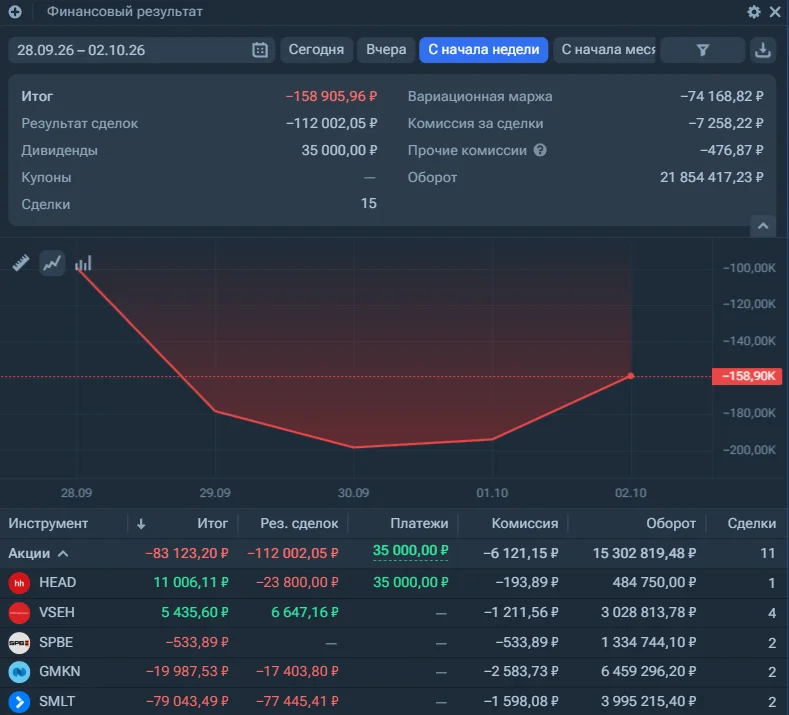Sort by Инструмент column header
789x715 pixels.
coord(48,524)
